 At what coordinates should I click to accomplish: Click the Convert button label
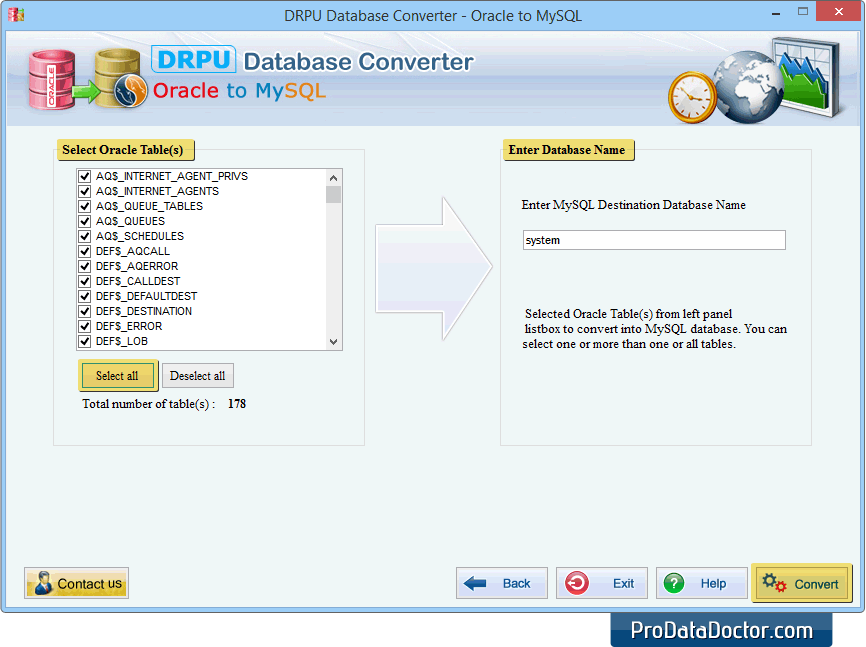[x=816, y=584]
